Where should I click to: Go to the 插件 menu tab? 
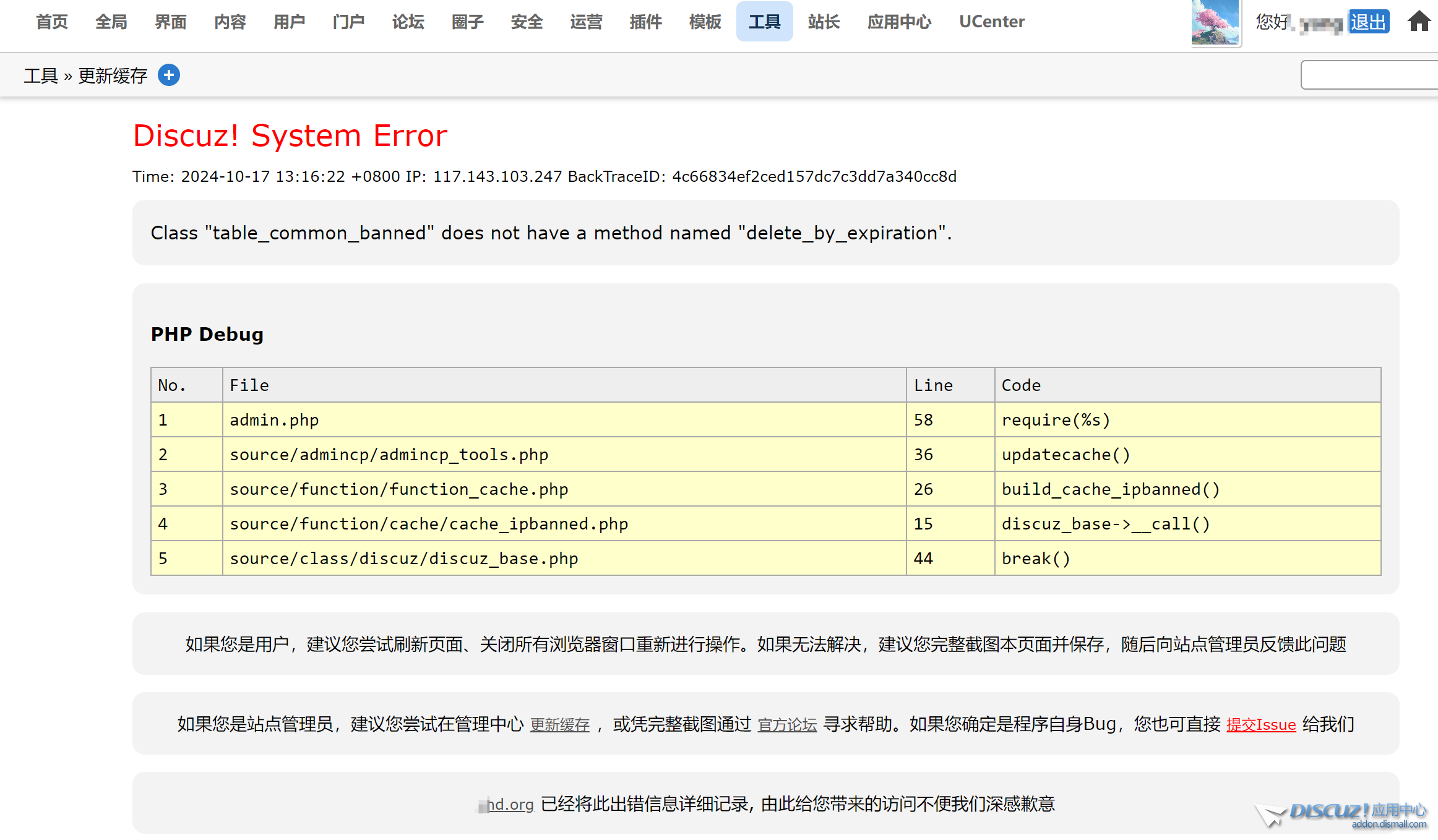tap(646, 22)
